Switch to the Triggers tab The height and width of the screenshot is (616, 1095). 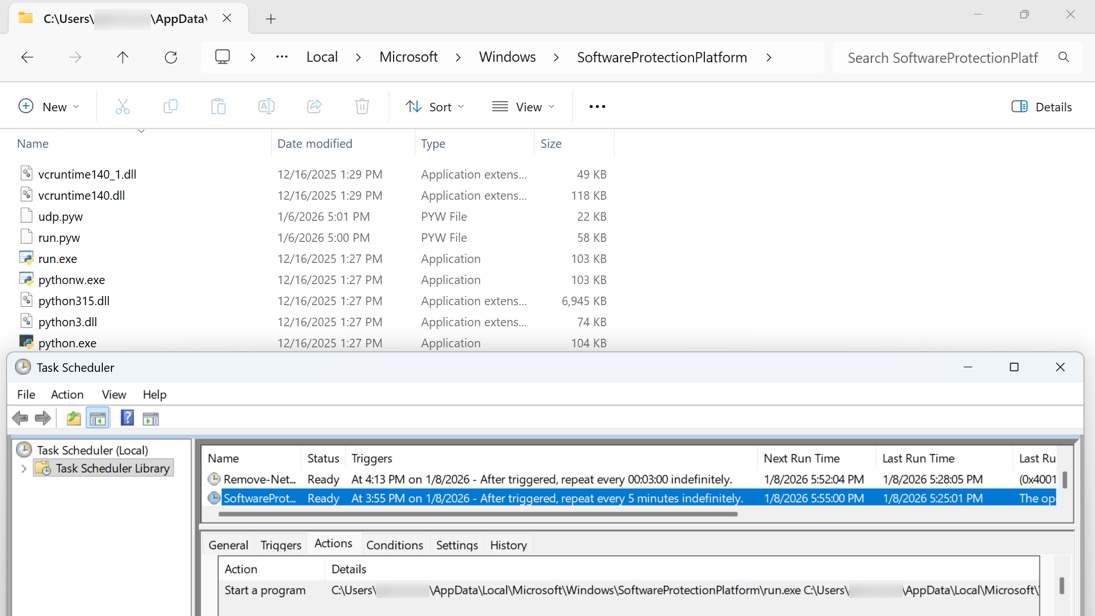coord(280,545)
